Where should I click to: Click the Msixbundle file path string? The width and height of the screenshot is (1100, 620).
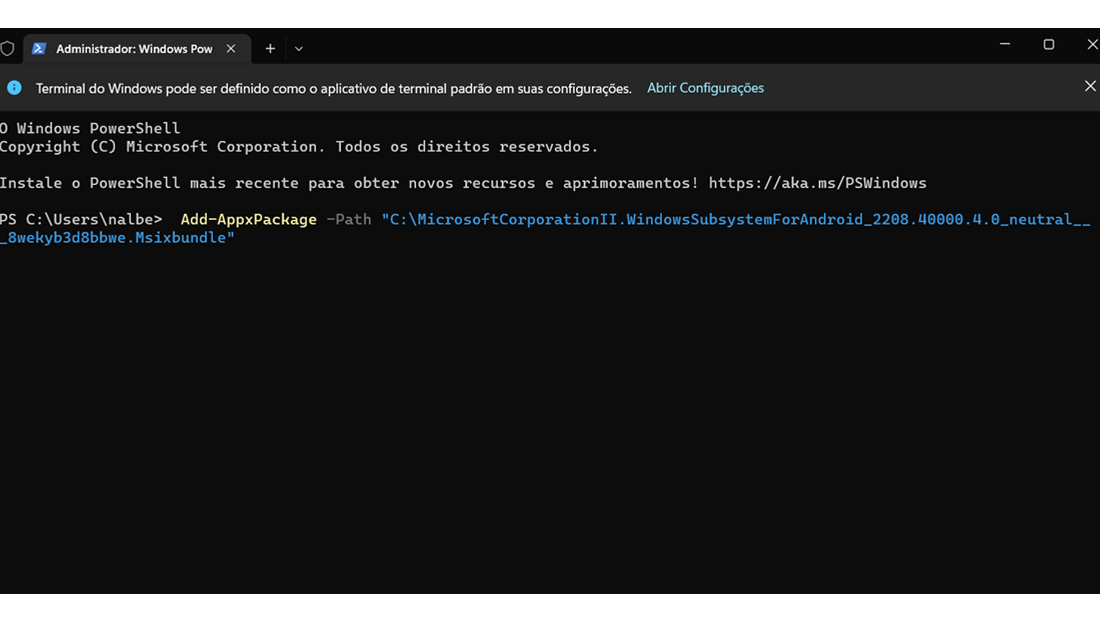coord(545,229)
